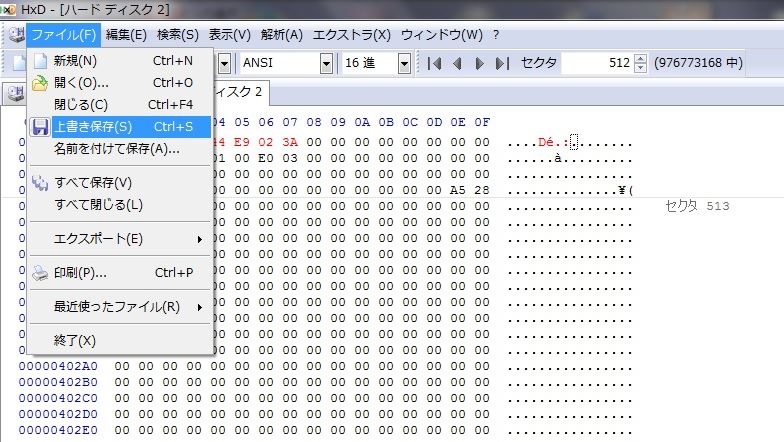Open the 解析(A) menu
Image resolution: width=784 pixels, height=442 pixels.
coord(282,34)
